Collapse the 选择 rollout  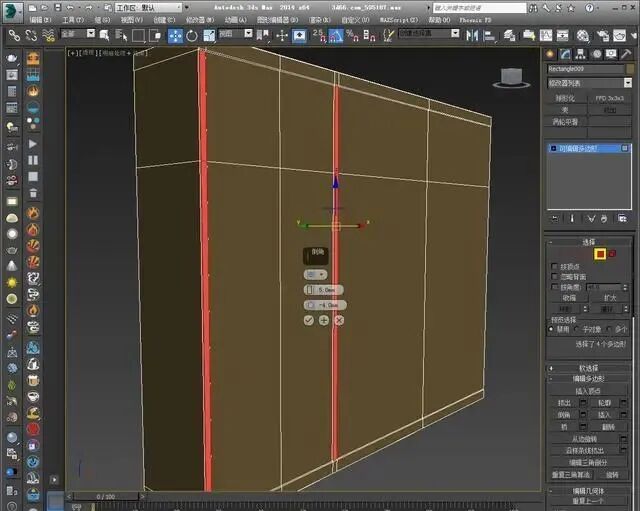point(589,242)
